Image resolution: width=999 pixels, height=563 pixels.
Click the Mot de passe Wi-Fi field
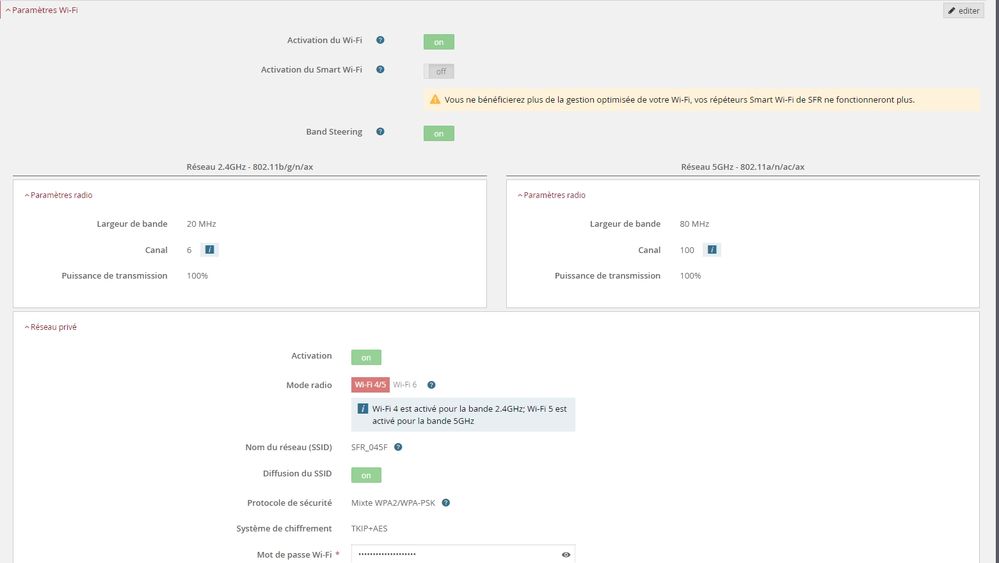pyautogui.click(x=455, y=554)
